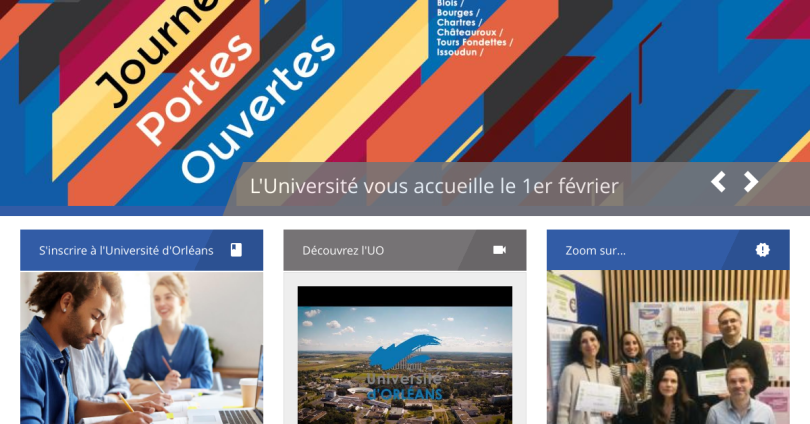The height and width of the screenshot is (424, 810).
Task: Click the Bourges campus name in the banner
Action: tap(455, 13)
